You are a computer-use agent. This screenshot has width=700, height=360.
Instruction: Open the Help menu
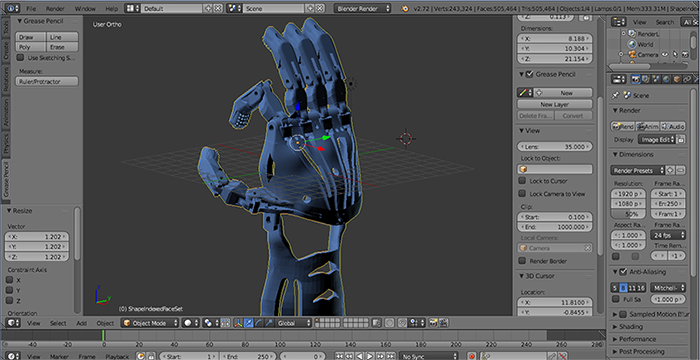click(112, 8)
